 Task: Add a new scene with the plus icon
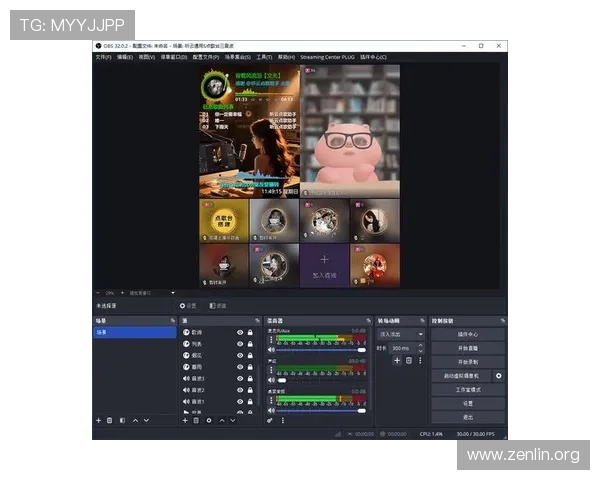point(98,421)
